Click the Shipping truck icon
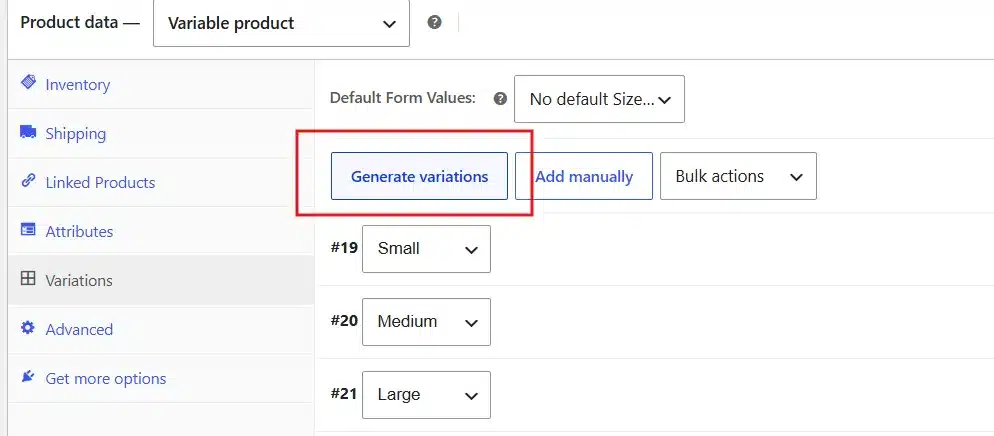 coord(28,132)
